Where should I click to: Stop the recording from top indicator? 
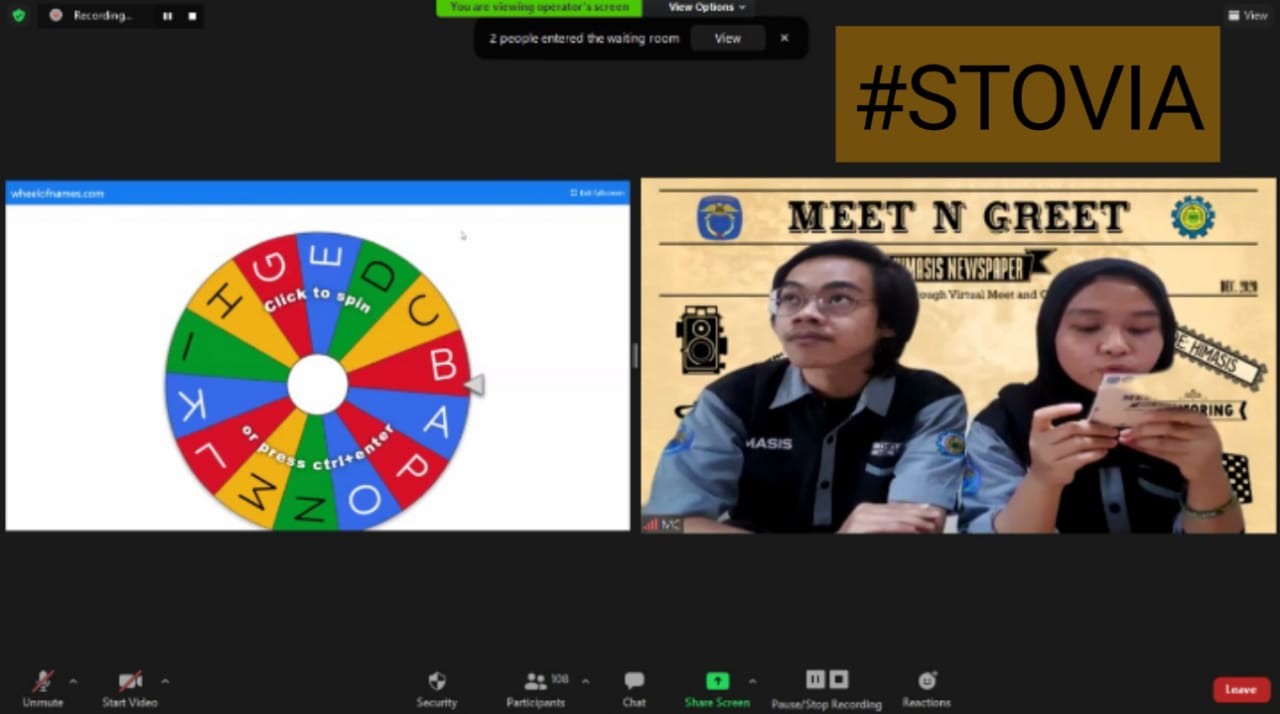tap(192, 16)
